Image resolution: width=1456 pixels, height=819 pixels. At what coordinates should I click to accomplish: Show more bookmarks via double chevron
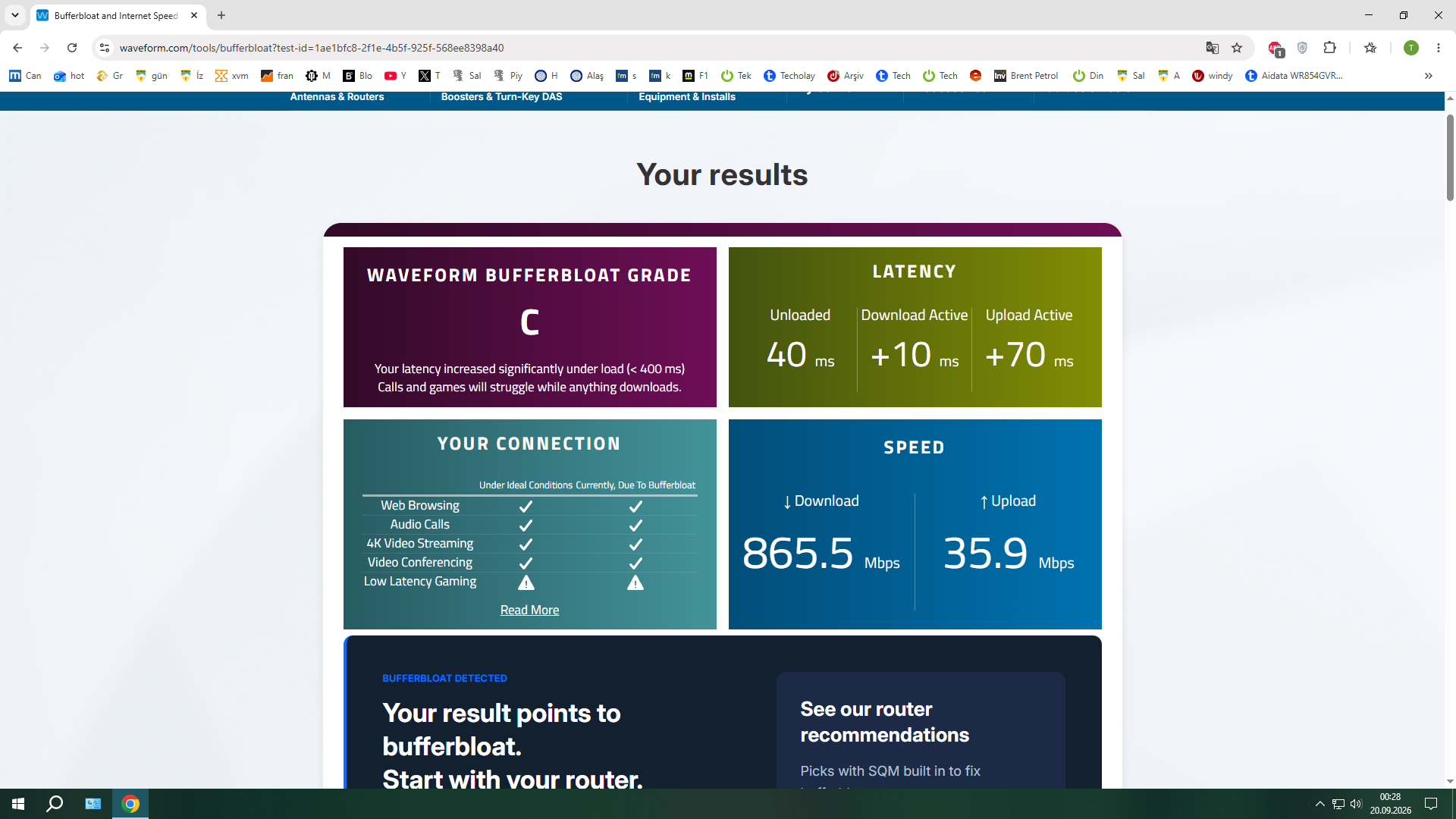click(x=1428, y=76)
